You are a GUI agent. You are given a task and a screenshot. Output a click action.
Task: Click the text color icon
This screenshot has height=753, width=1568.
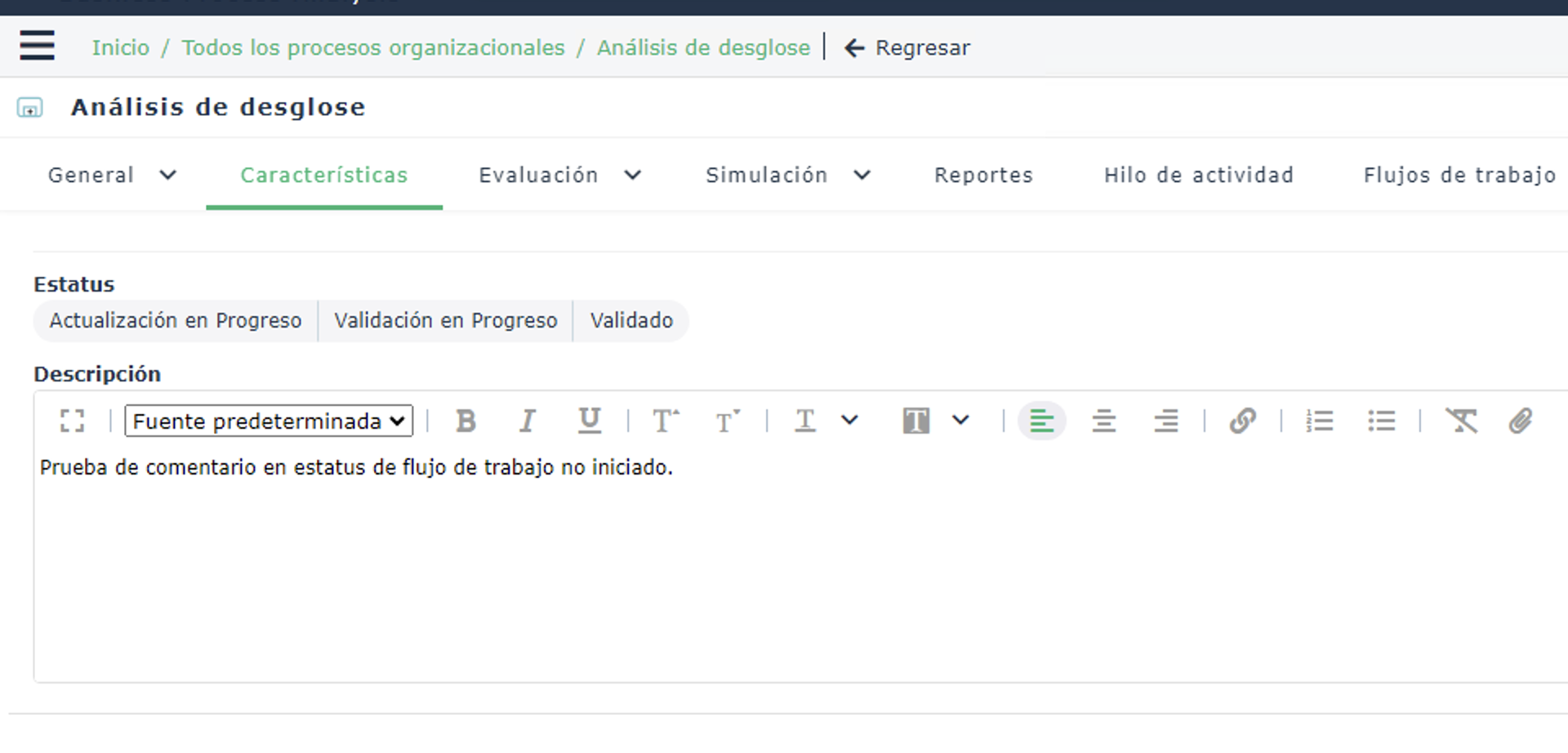pos(805,421)
